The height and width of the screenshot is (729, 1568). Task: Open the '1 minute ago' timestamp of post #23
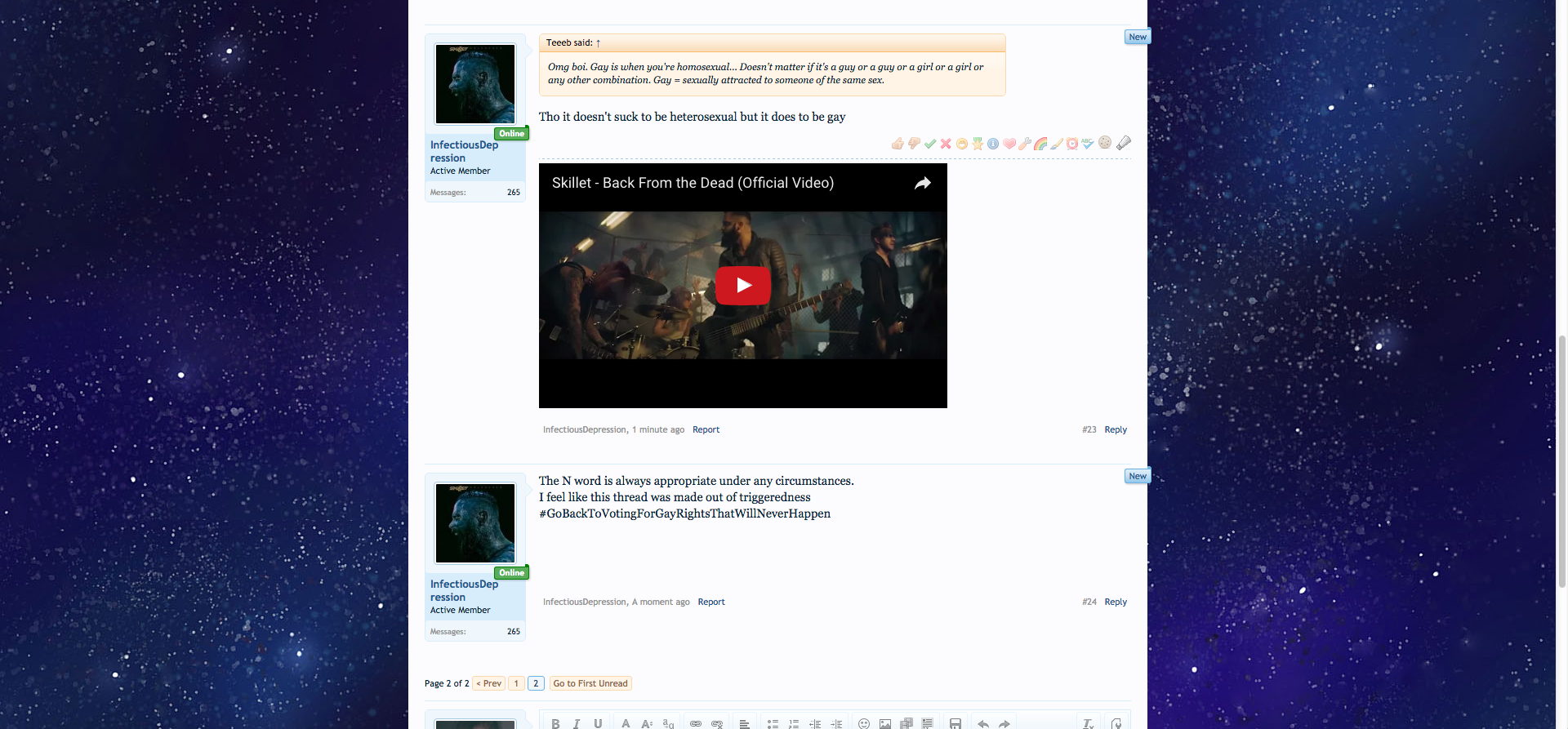pyautogui.click(x=658, y=429)
